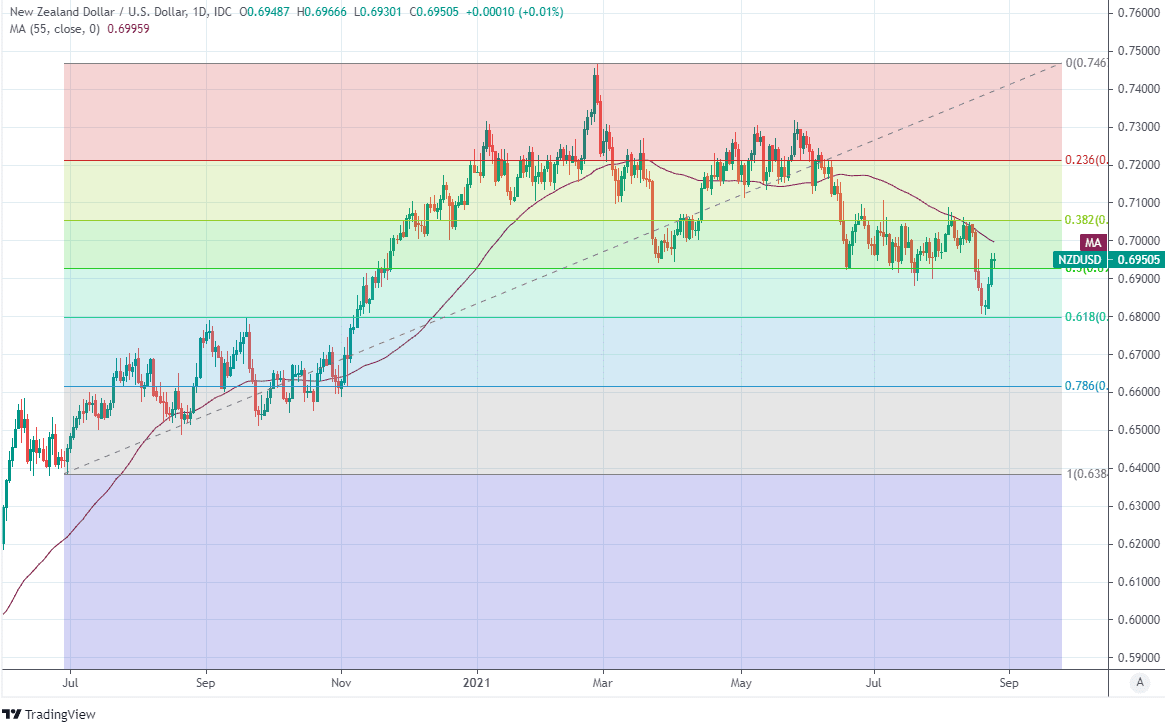The height and width of the screenshot is (723, 1165).
Task: Click the TradingView logo icon
Action: 13,714
